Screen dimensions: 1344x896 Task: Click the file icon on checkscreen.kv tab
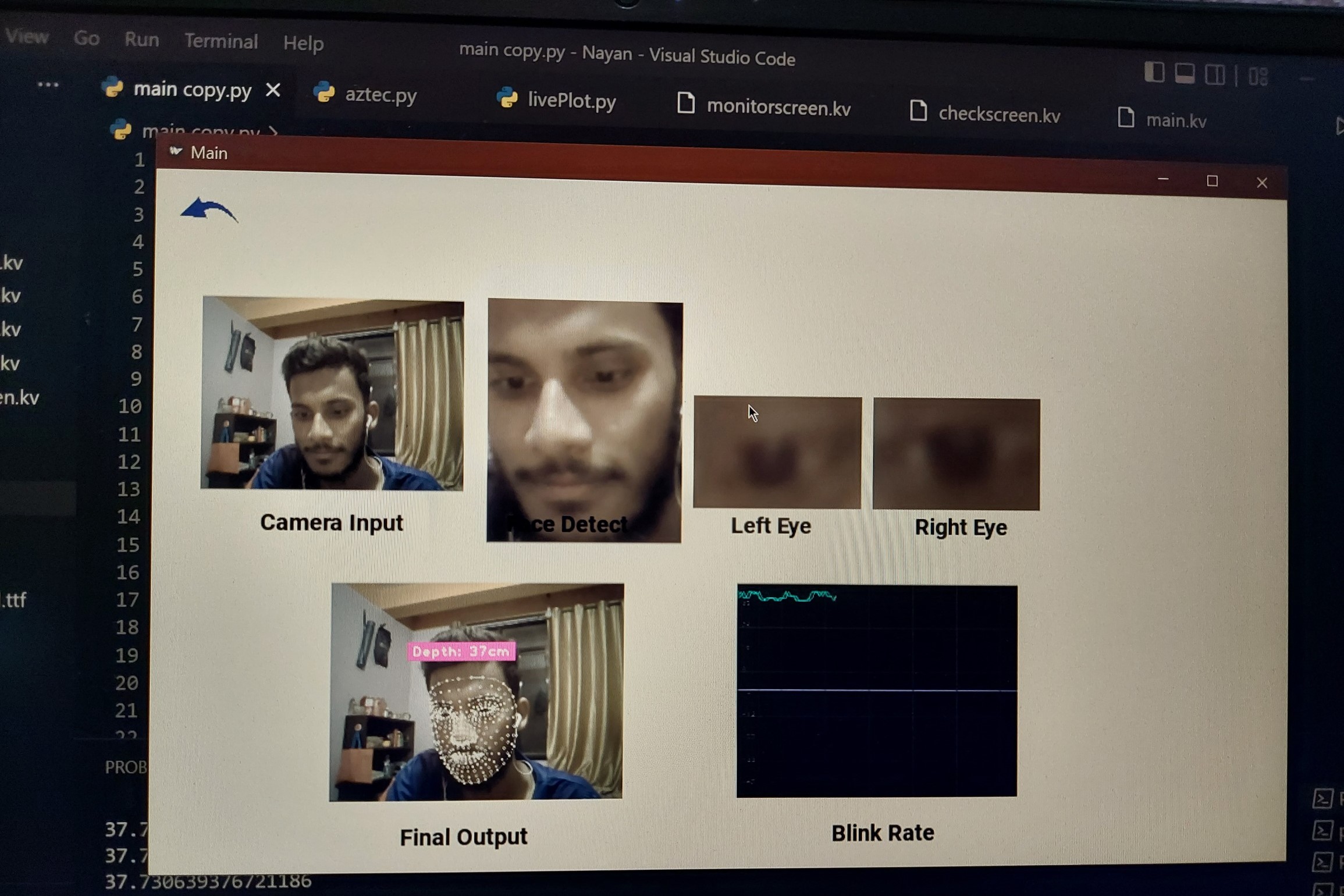(x=919, y=111)
